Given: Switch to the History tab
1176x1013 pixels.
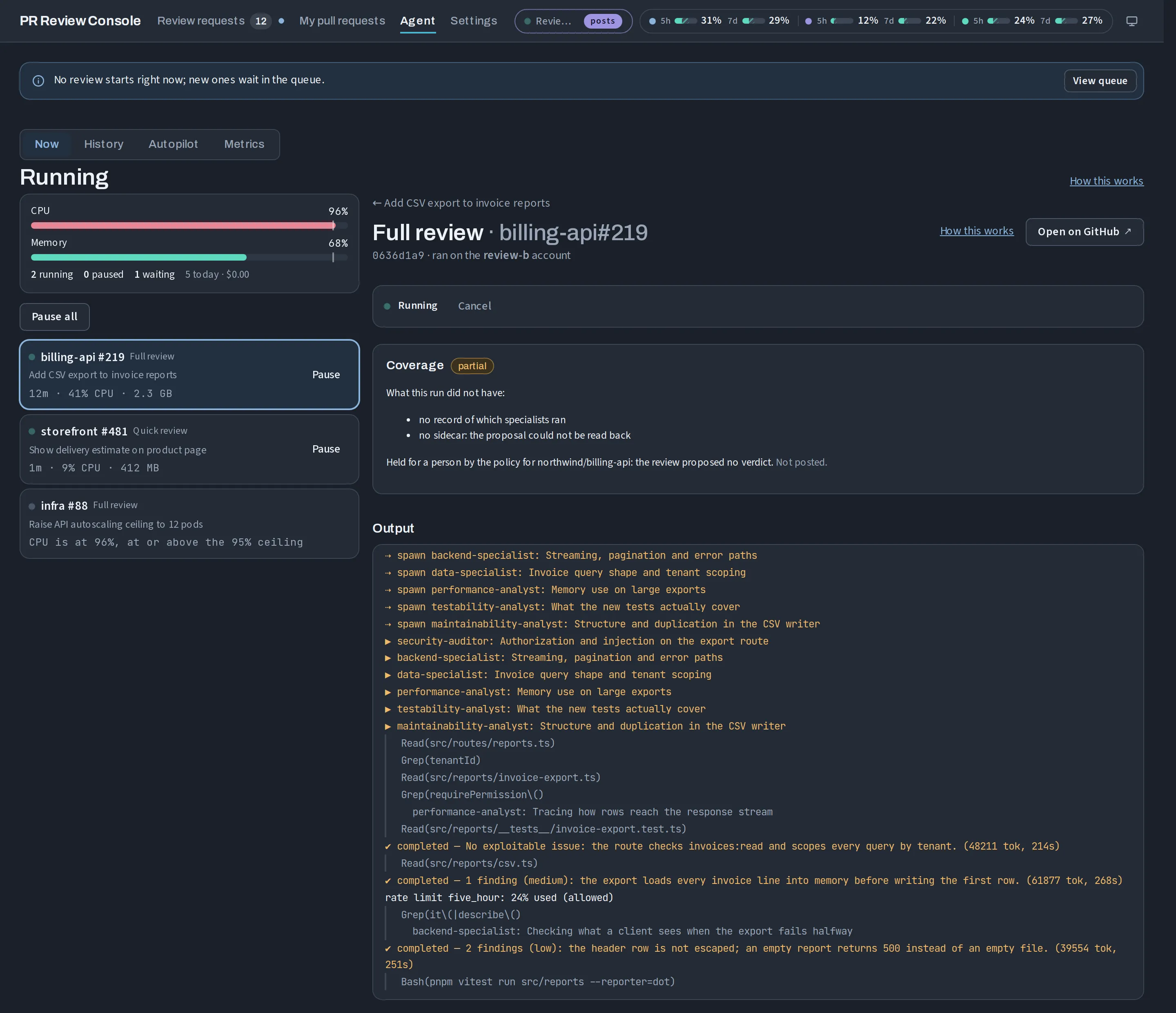Looking at the screenshot, I should tap(103, 144).
